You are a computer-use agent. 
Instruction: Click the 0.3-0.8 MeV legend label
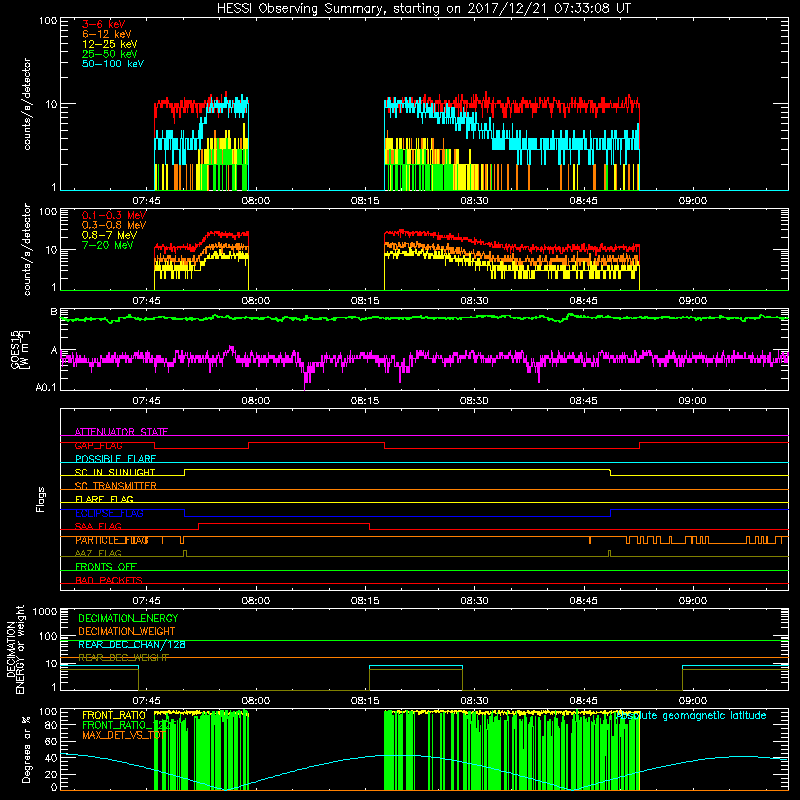point(114,225)
